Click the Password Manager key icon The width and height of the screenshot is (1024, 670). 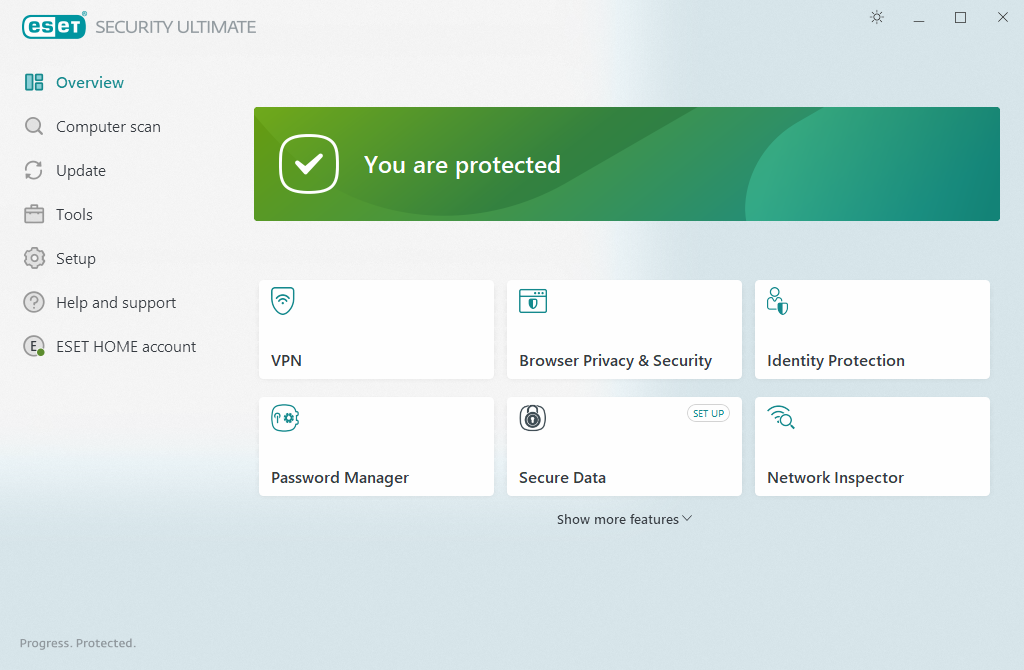click(x=285, y=418)
